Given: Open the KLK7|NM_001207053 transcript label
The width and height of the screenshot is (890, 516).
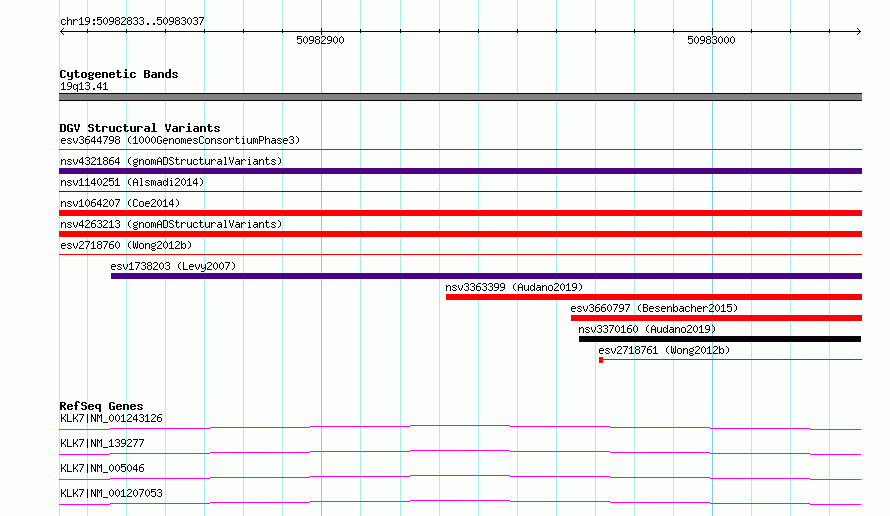Looking at the screenshot, I should 111,493.
